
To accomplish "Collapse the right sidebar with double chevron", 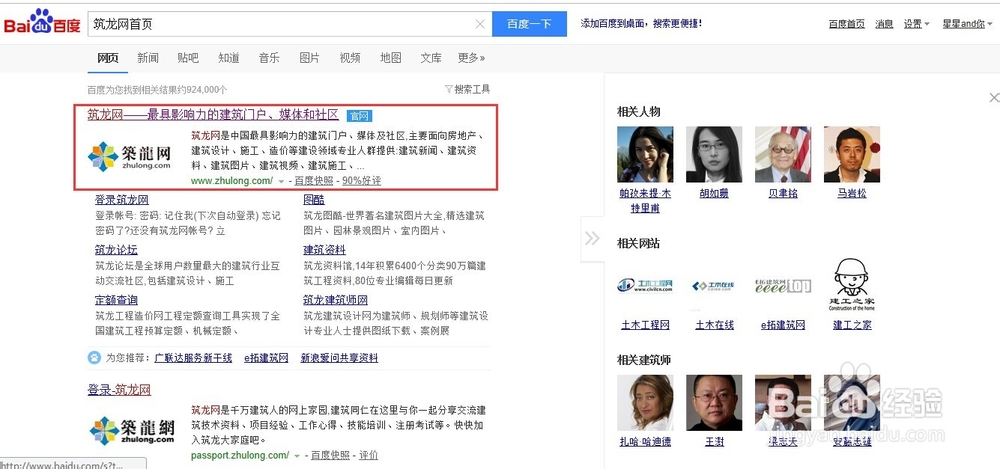I will (592, 239).
